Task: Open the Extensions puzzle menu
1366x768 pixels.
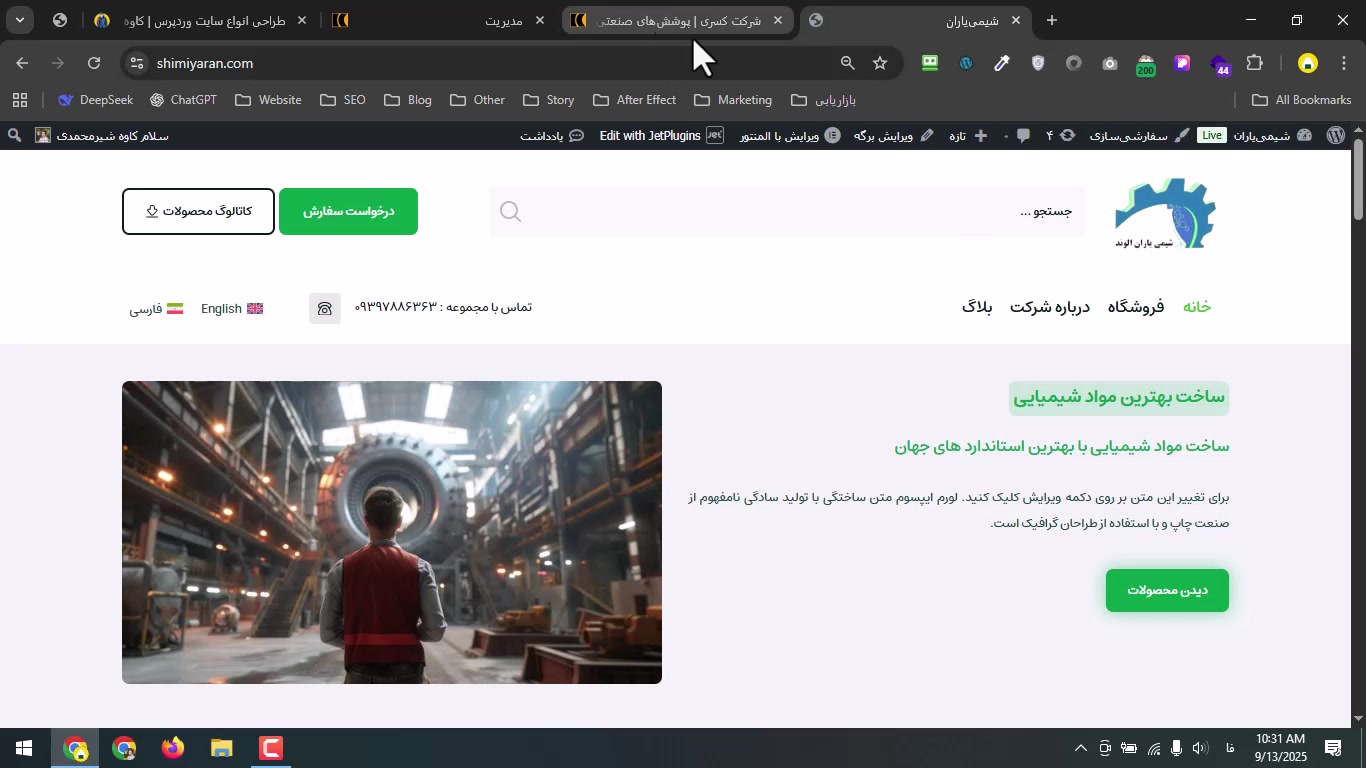Action: tap(1255, 63)
